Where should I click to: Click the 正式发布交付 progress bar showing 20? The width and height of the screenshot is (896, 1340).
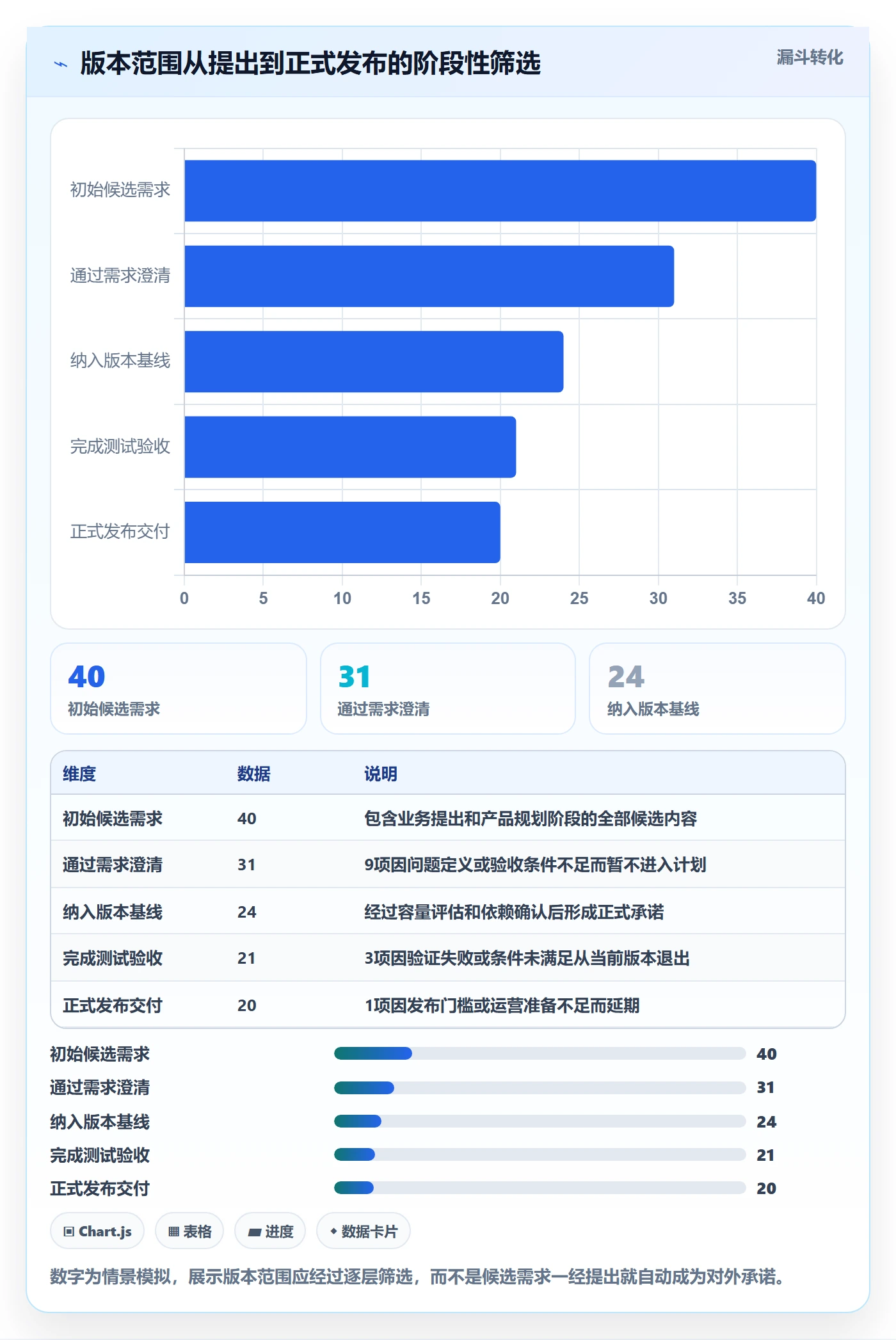coord(540,1188)
